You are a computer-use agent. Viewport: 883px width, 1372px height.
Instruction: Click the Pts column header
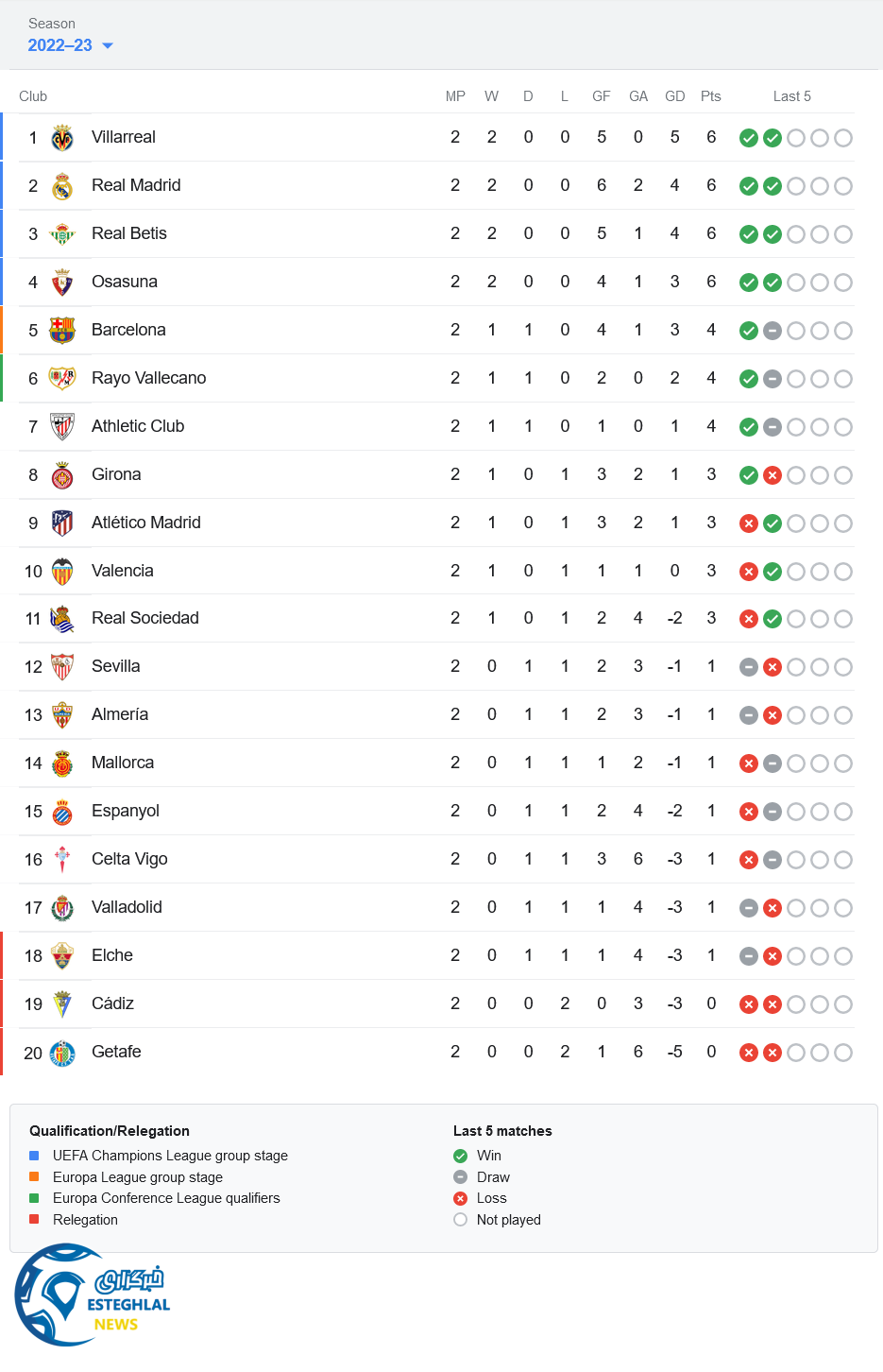(711, 96)
